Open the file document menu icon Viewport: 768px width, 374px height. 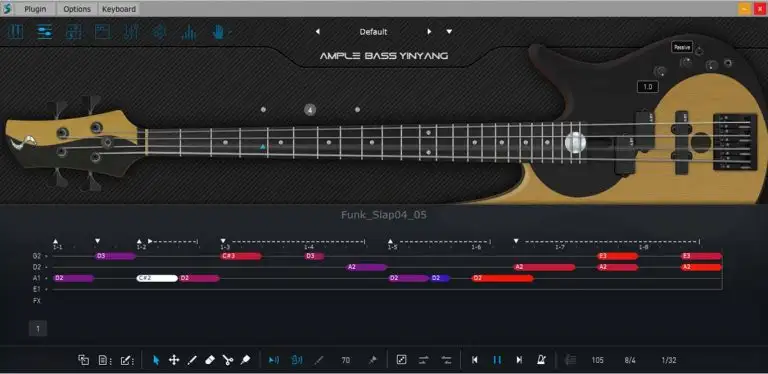104,360
